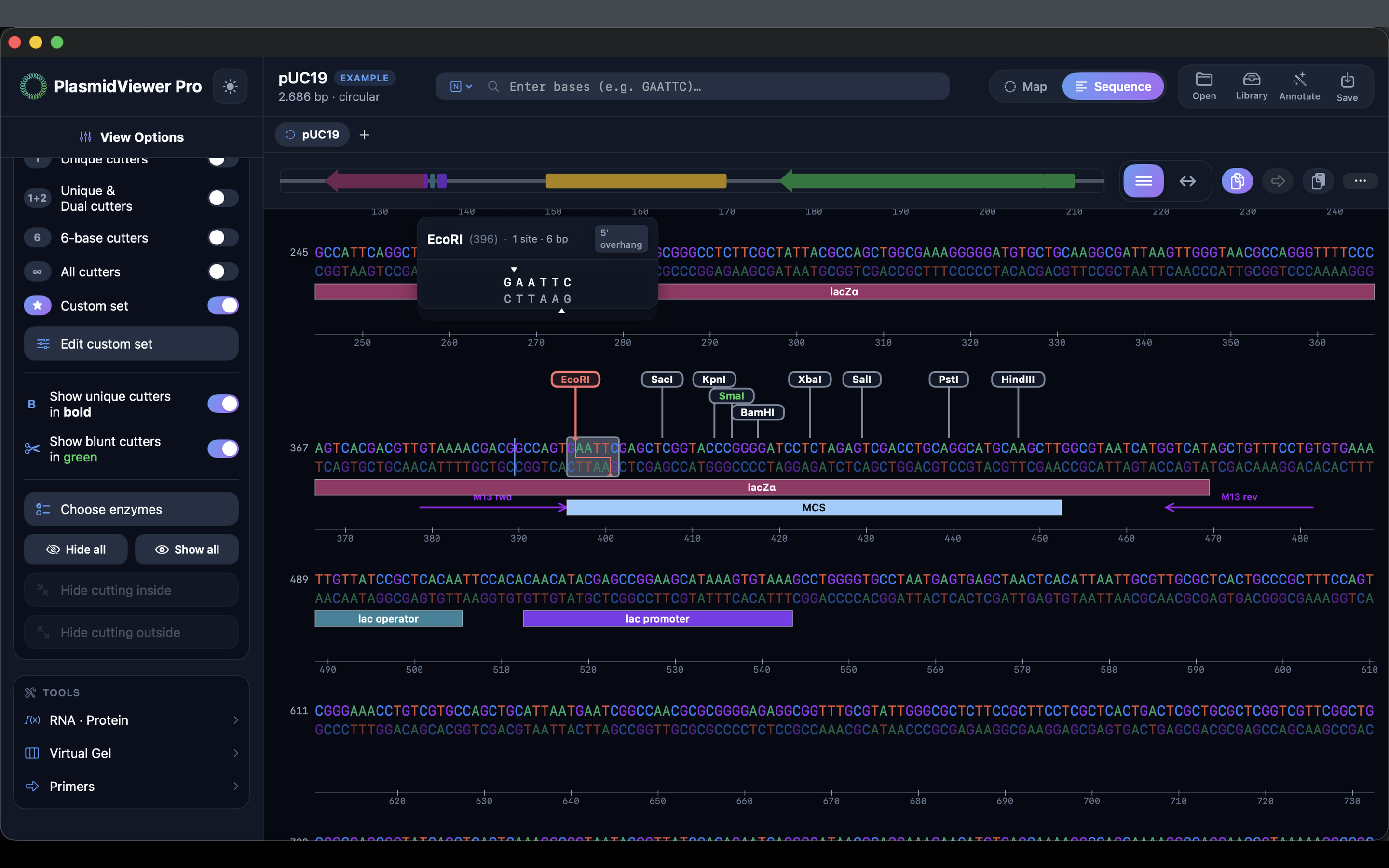Enable the 6-base cutters switch

tap(223, 238)
